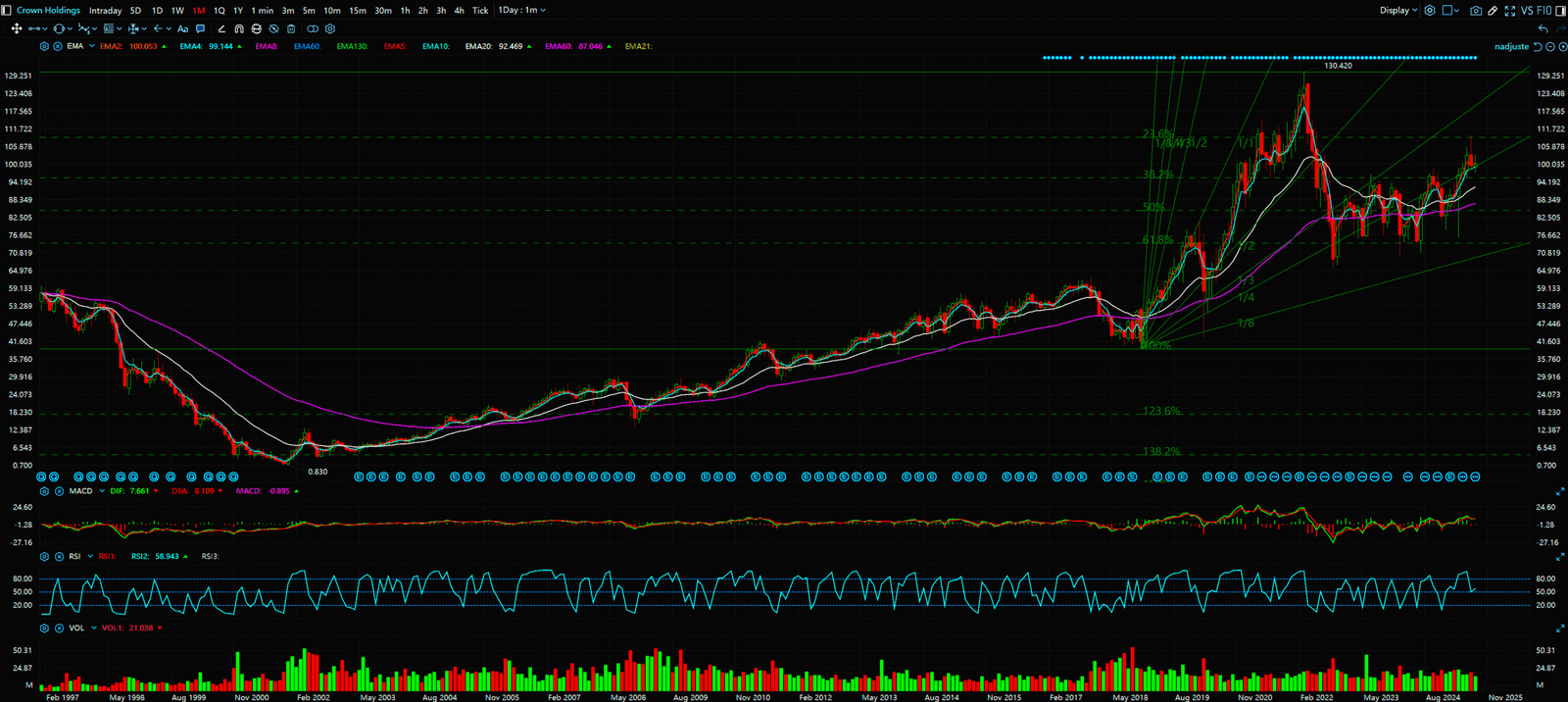Select the text annotation Aa tool

click(182, 29)
